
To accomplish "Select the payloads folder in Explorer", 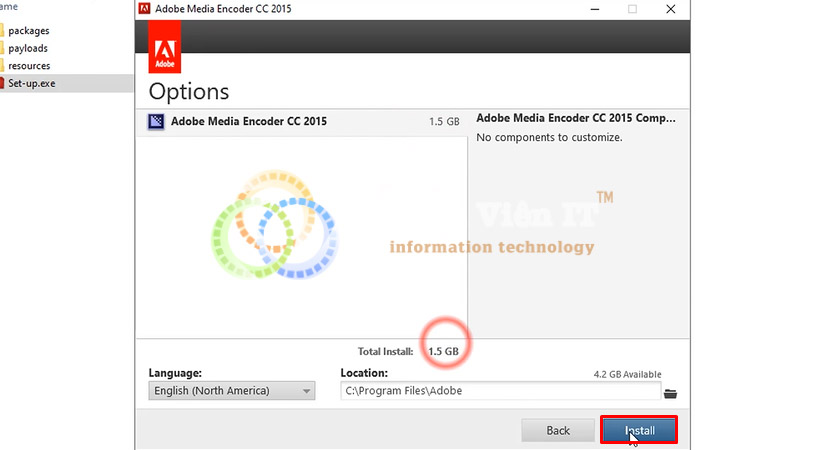I will coord(28,48).
